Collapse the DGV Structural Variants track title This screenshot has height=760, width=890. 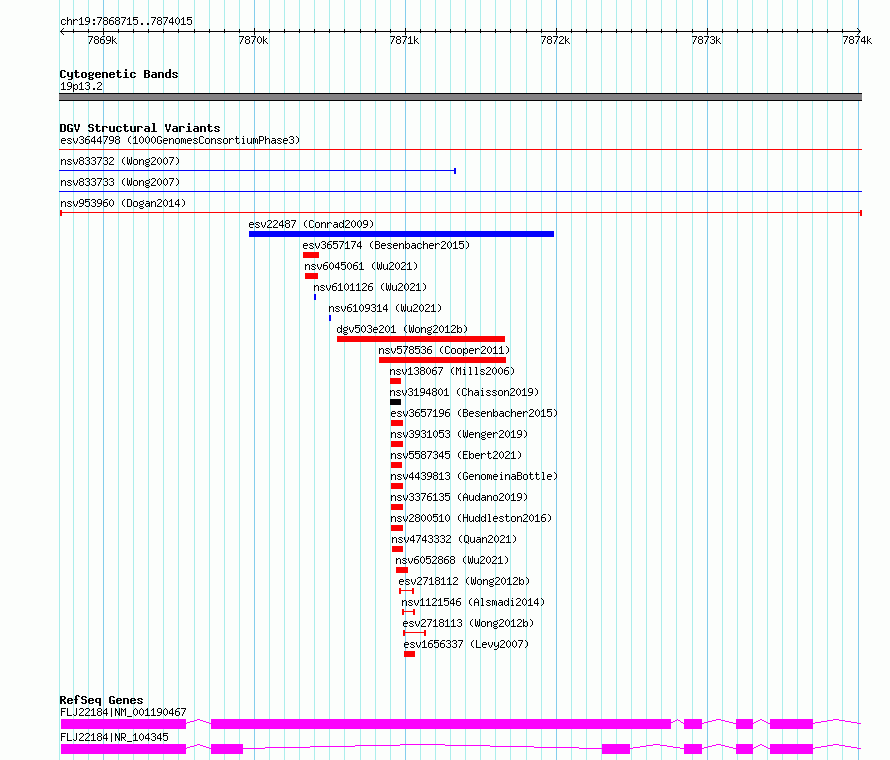(x=140, y=128)
